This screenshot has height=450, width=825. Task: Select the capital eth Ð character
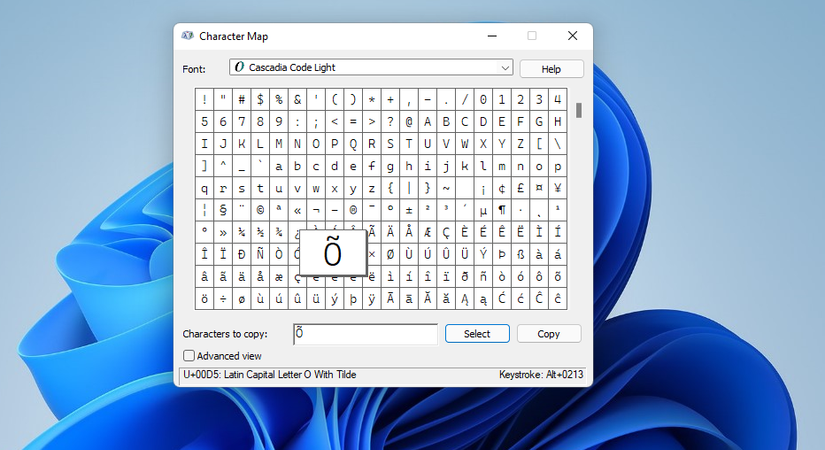(x=242, y=254)
